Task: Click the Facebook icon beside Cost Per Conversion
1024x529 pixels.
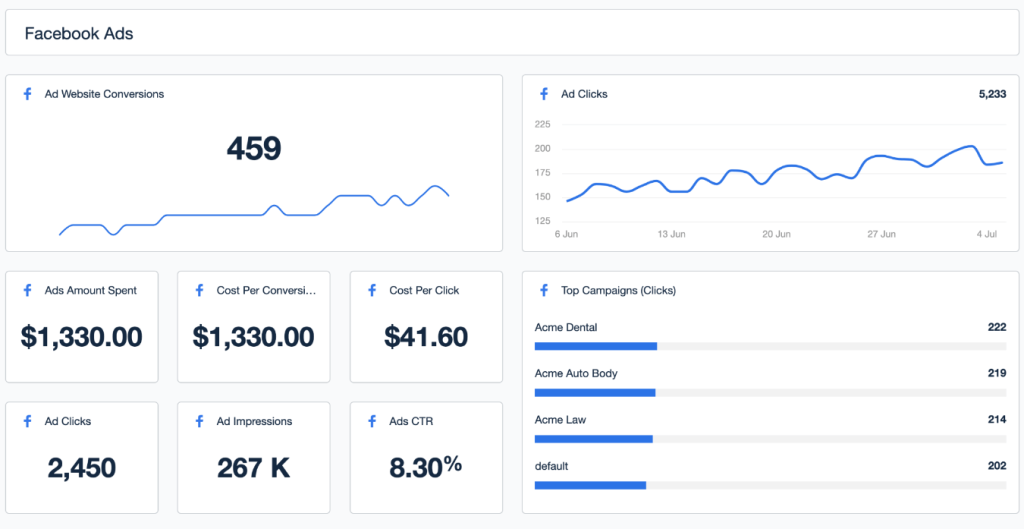Action: tap(200, 291)
